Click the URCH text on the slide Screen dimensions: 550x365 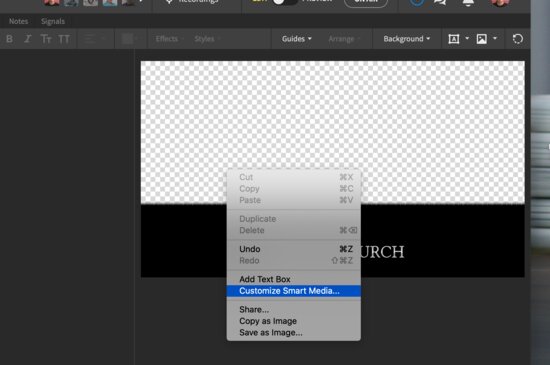click(382, 252)
